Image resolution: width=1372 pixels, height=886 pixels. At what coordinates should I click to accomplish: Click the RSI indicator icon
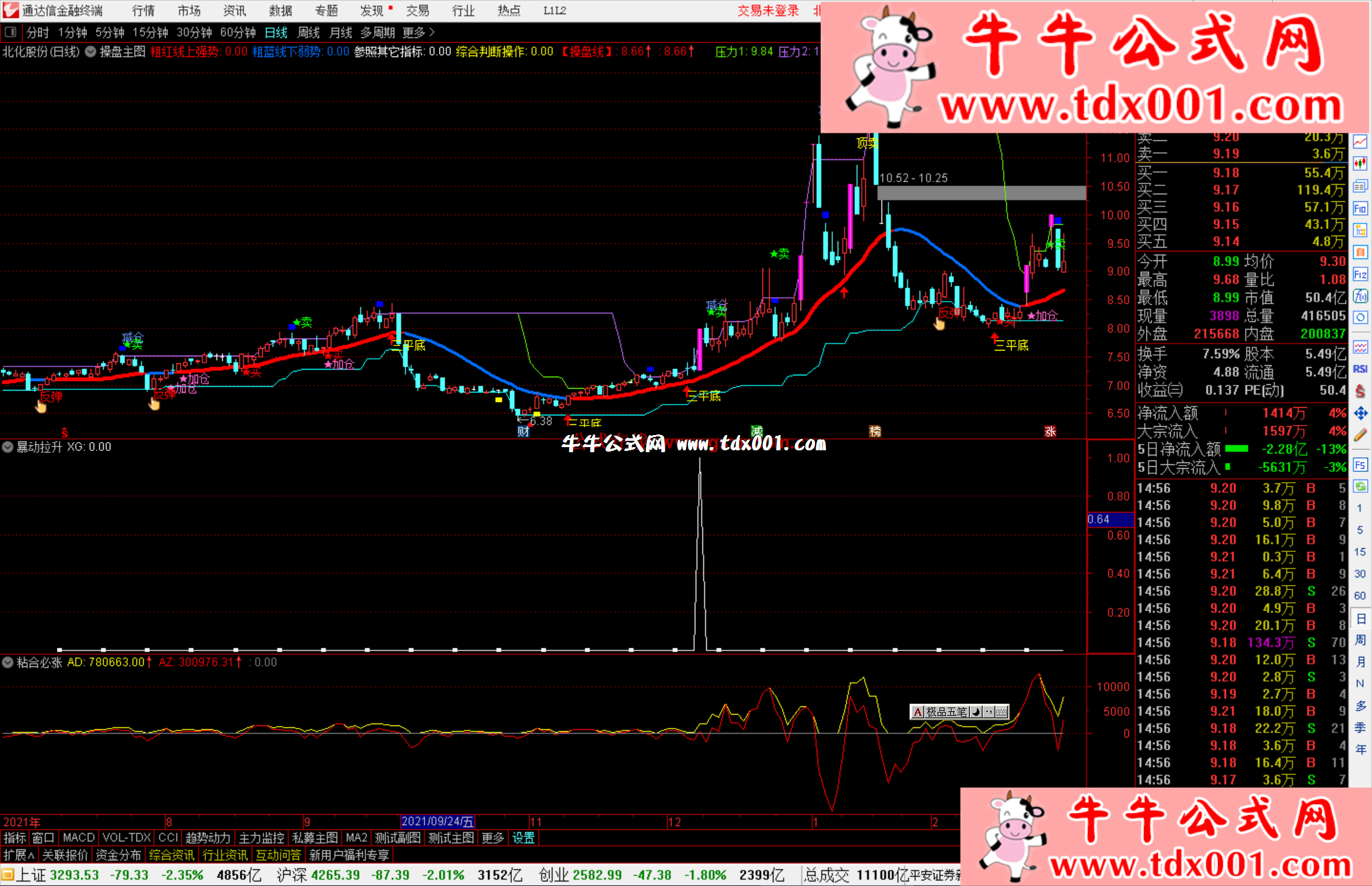tap(1360, 369)
